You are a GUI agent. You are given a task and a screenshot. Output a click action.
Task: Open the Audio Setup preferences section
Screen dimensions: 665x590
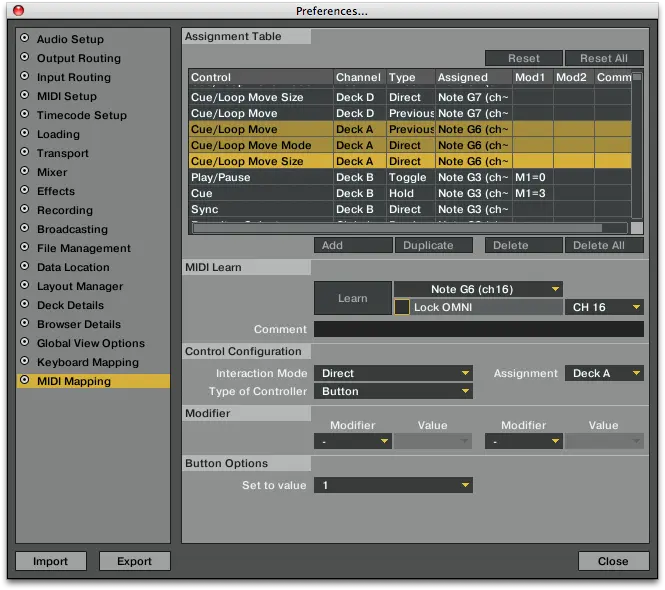click(70, 39)
